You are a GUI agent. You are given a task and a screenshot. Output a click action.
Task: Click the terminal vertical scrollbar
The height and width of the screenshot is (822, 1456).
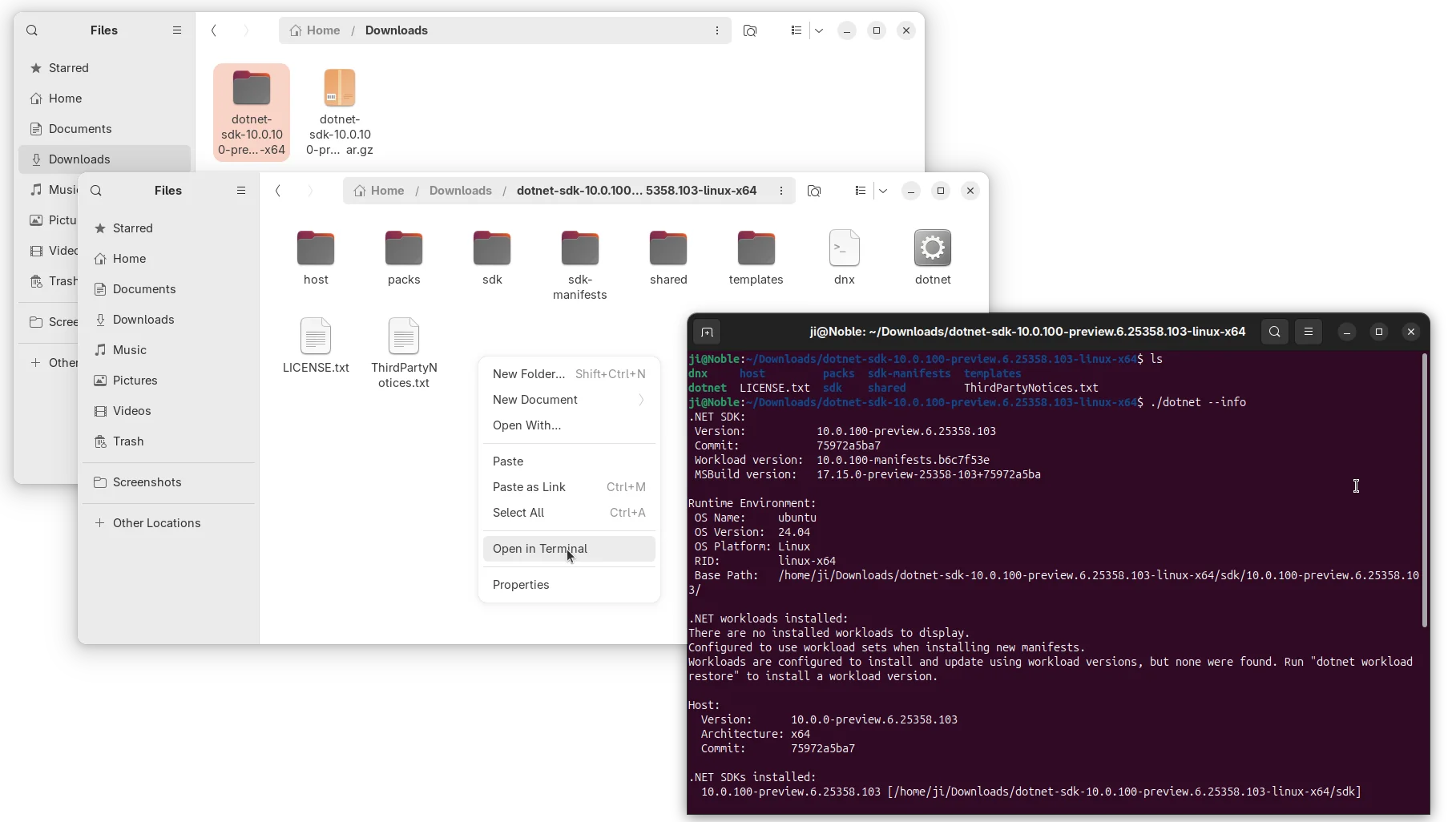click(1424, 490)
